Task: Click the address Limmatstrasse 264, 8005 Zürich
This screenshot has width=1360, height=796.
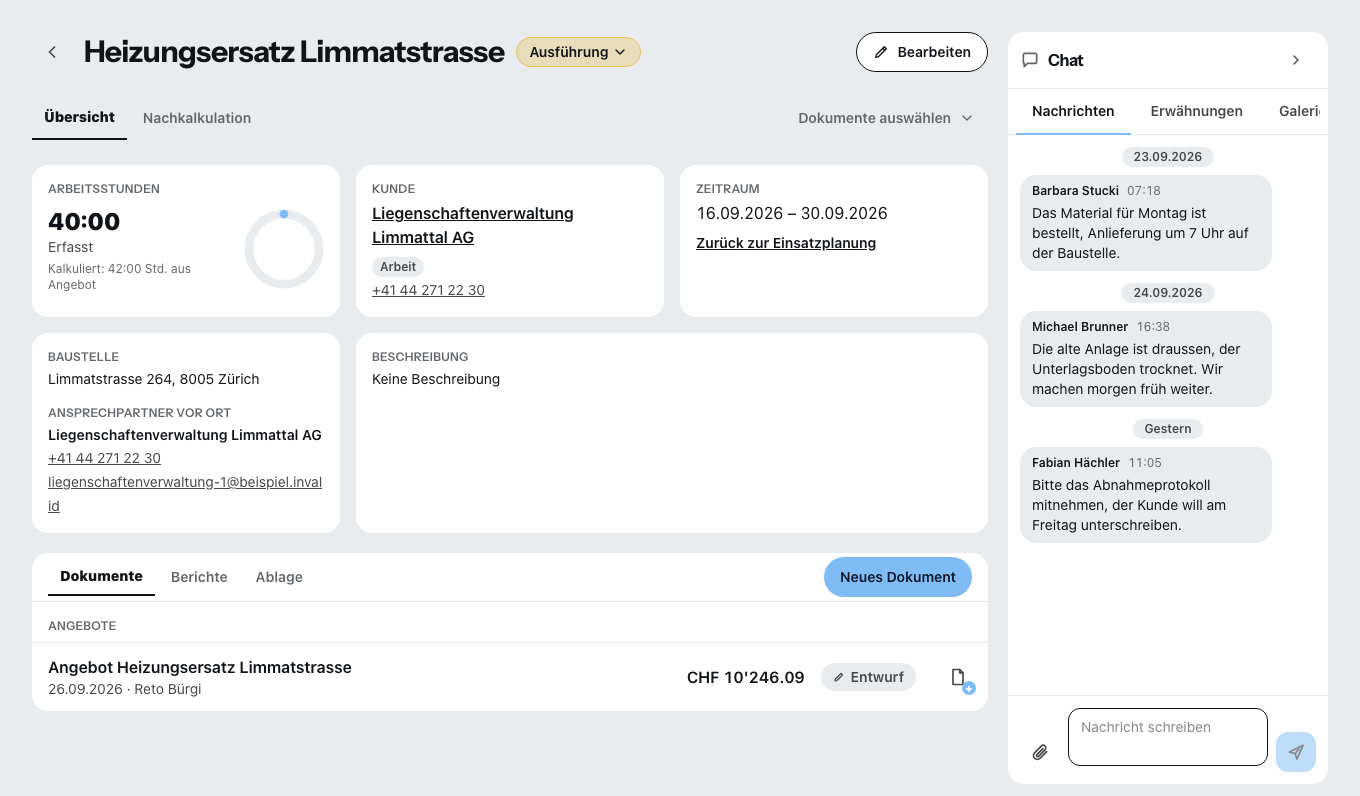Action: coord(154,379)
